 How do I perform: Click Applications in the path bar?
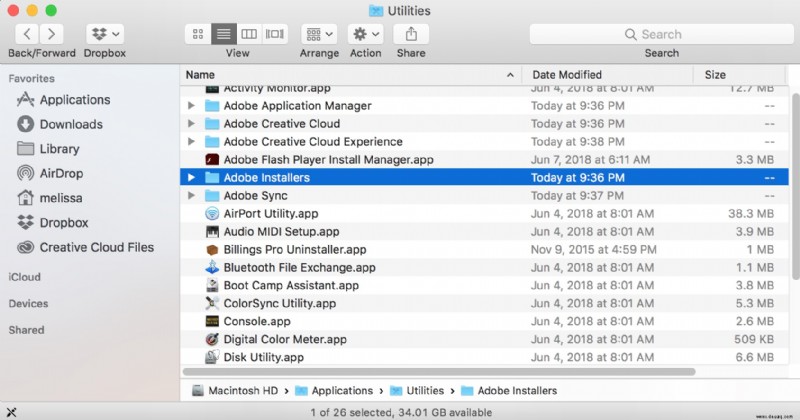[335, 391]
